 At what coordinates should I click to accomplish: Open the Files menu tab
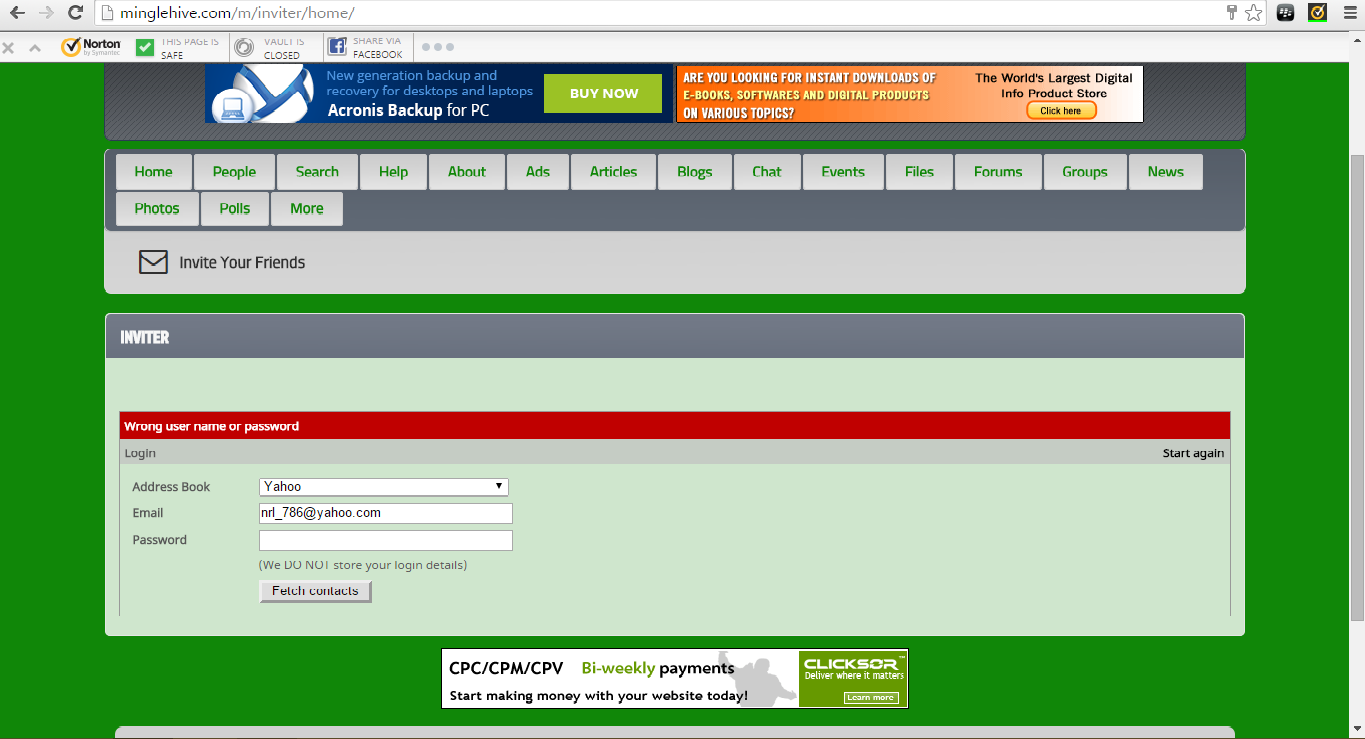(919, 172)
